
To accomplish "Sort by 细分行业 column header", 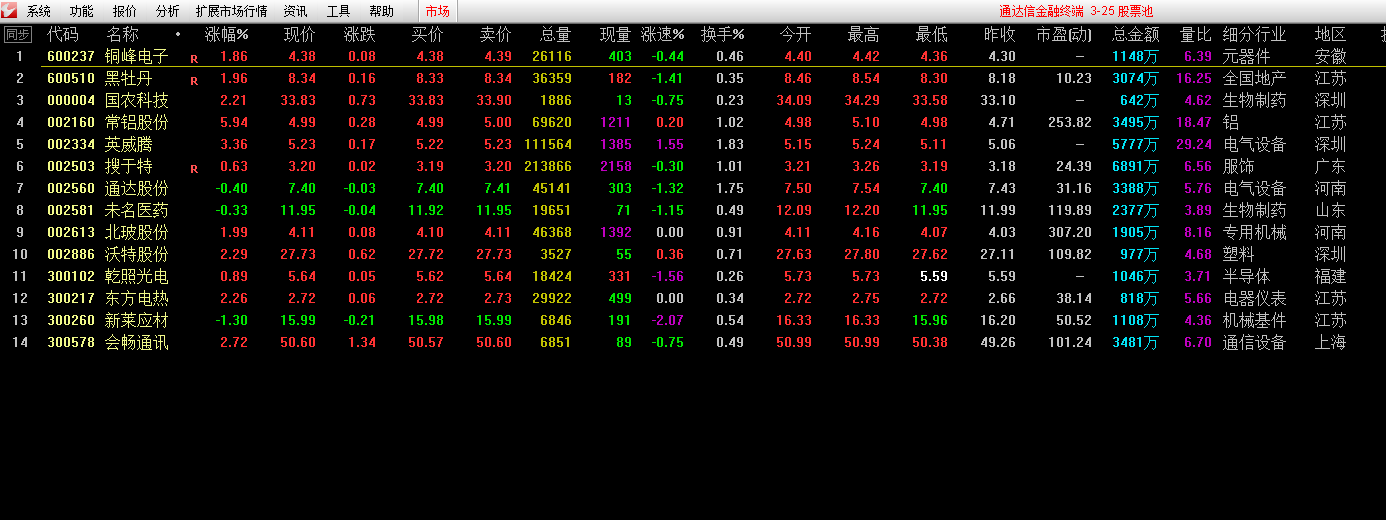I will click(1254, 35).
